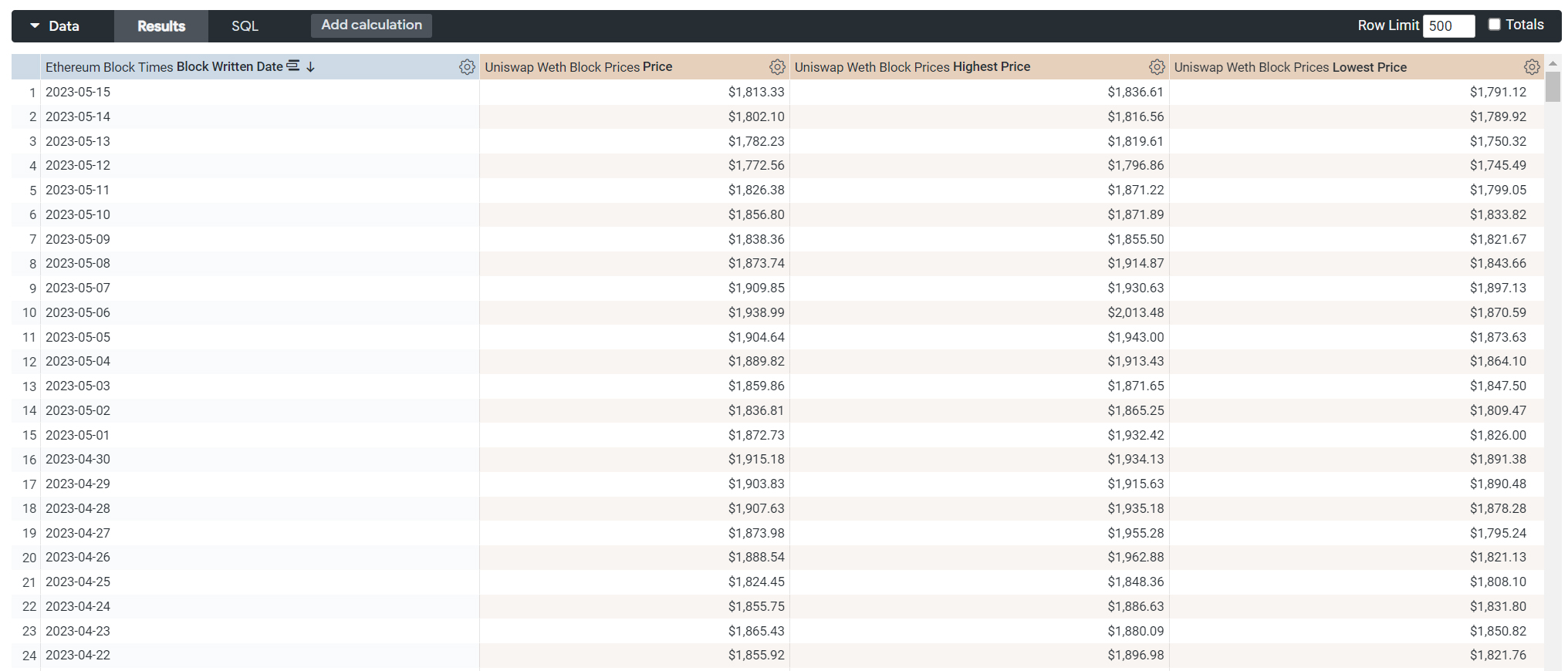
Task: Click the vertical scrollbar thumb
Action: click(x=1553, y=87)
